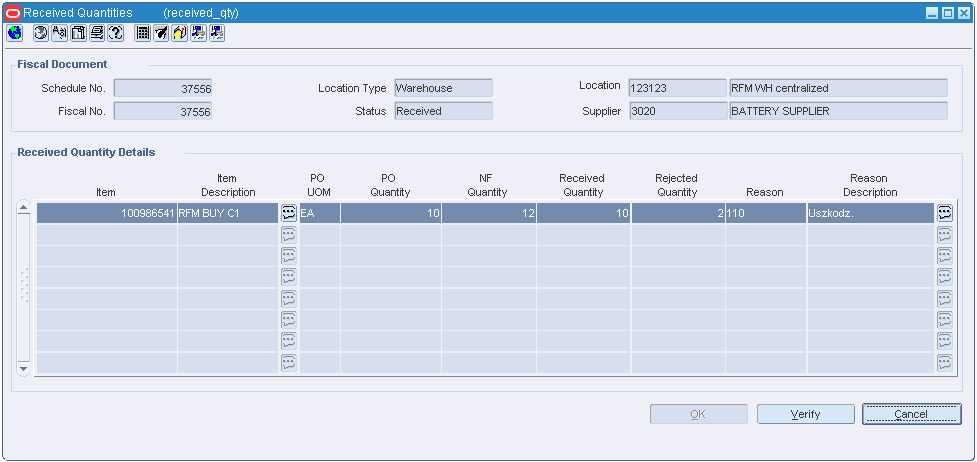This screenshot has height=462, width=977.
Task: Open the Aa find tool in toolbar
Action: coord(60,33)
